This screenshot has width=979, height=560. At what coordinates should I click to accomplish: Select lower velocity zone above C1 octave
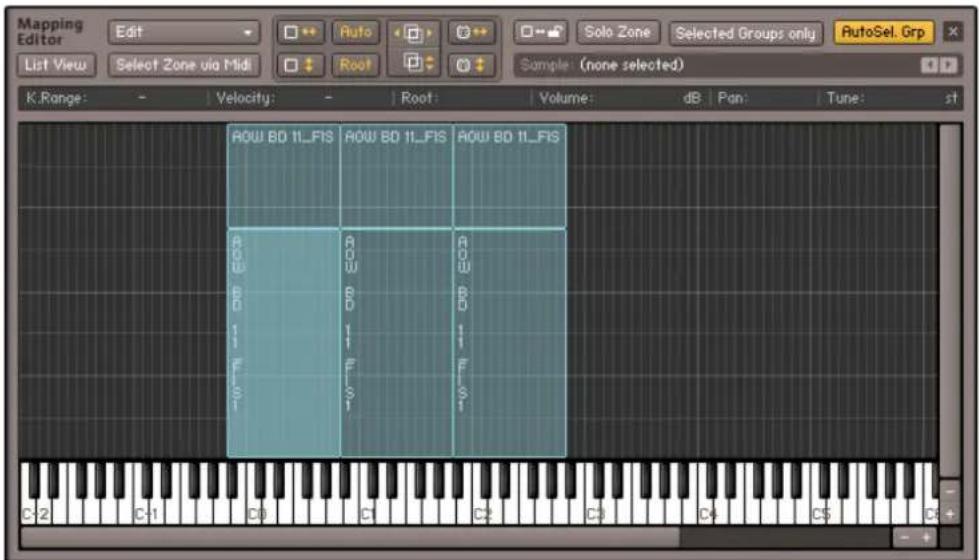(x=396, y=343)
